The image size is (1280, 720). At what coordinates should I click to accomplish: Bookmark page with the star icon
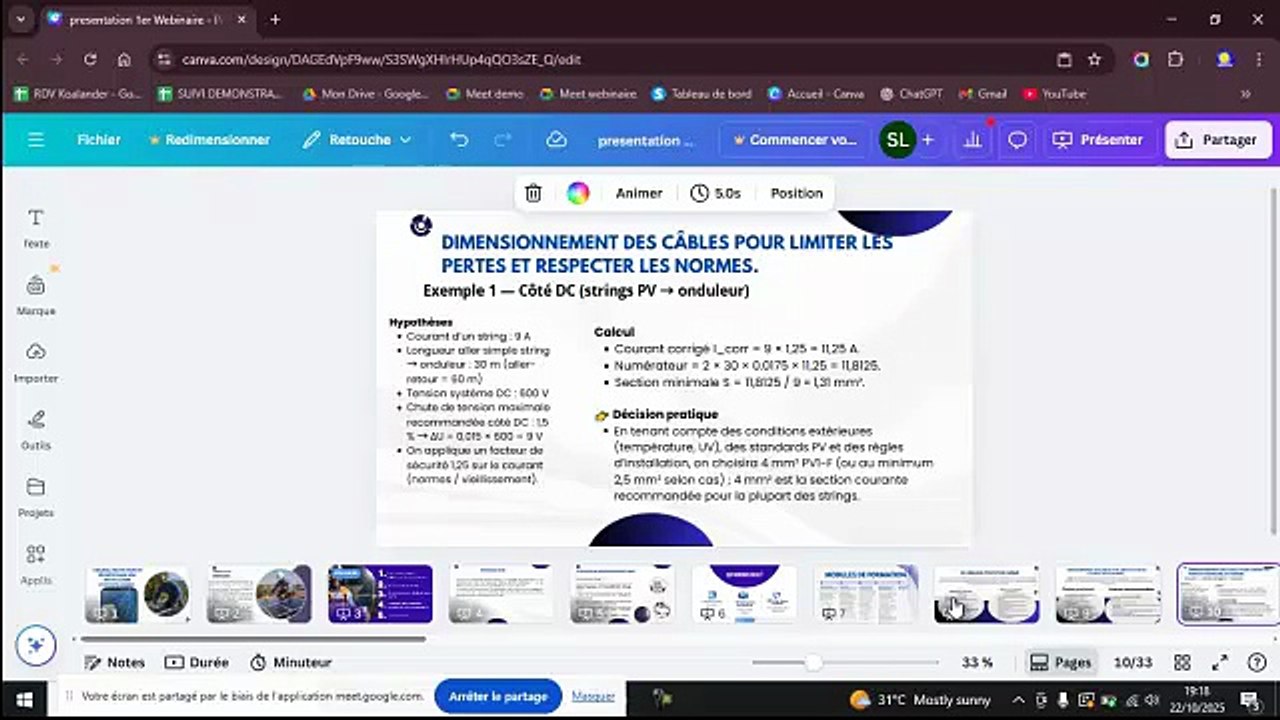[x=1094, y=59]
